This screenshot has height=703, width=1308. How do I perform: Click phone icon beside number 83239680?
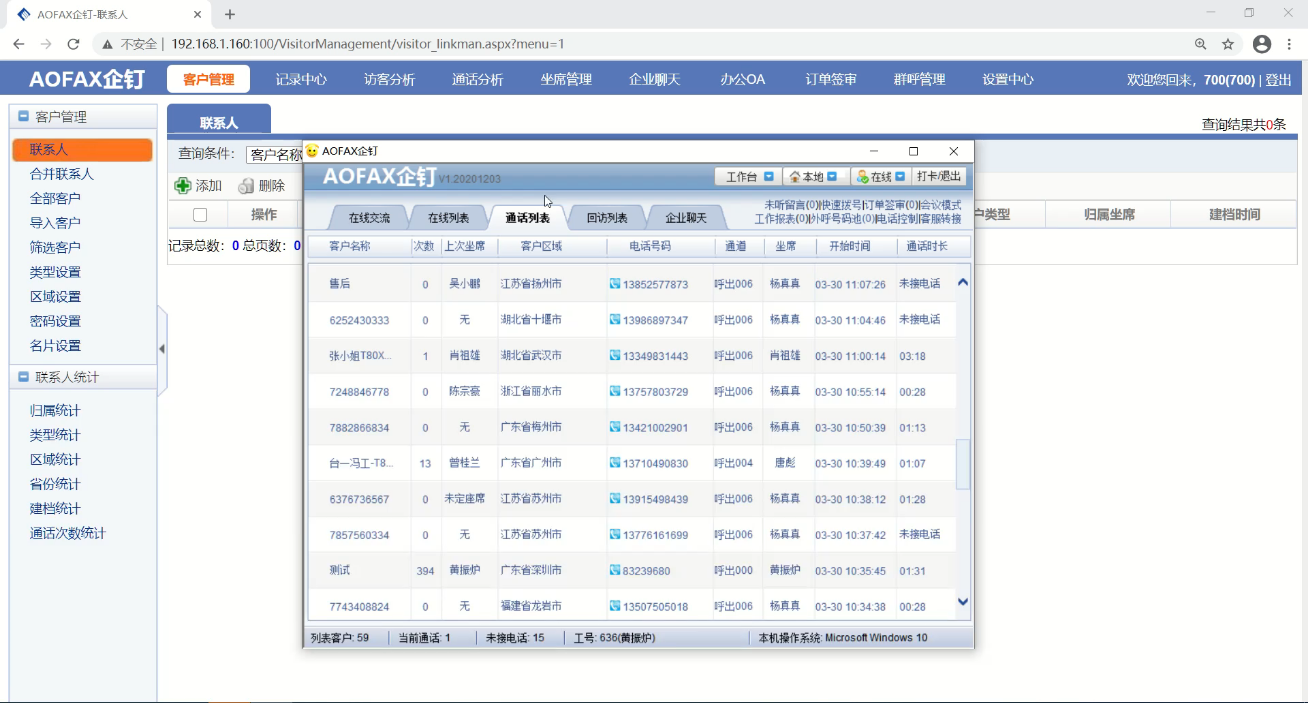pos(615,571)
